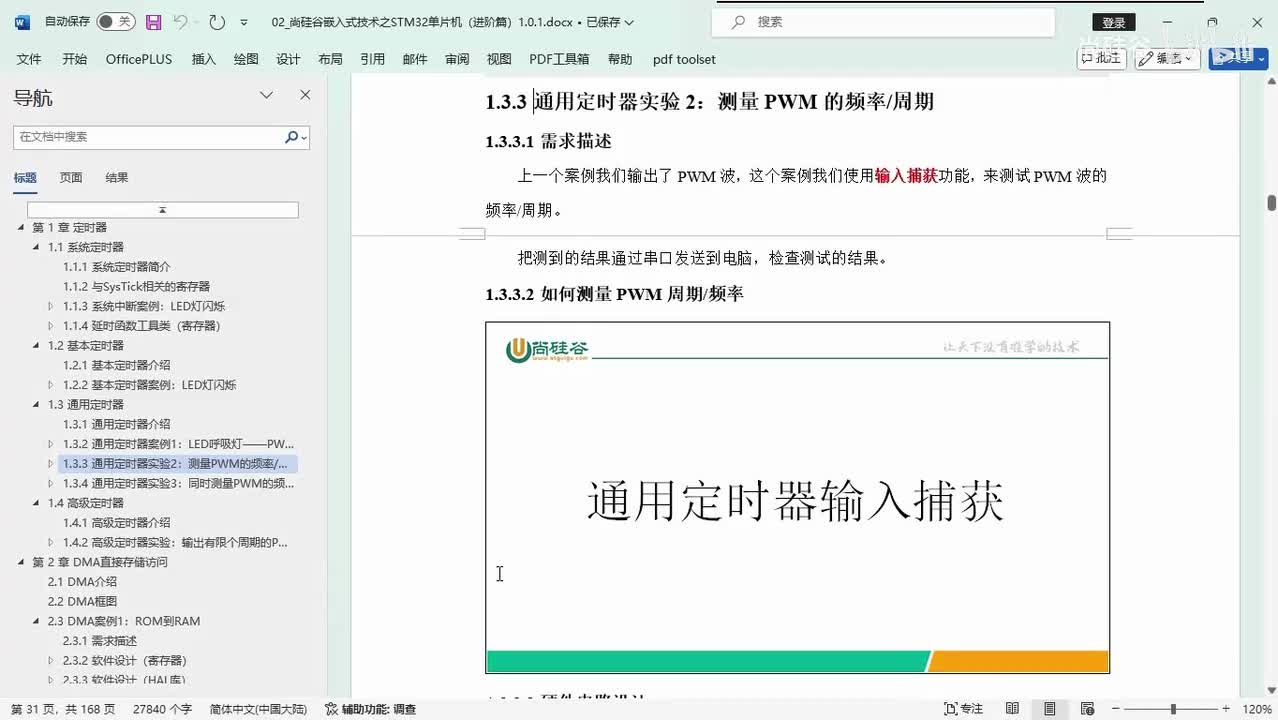Switch to the 布局 ribbon tab

[330, 59]
